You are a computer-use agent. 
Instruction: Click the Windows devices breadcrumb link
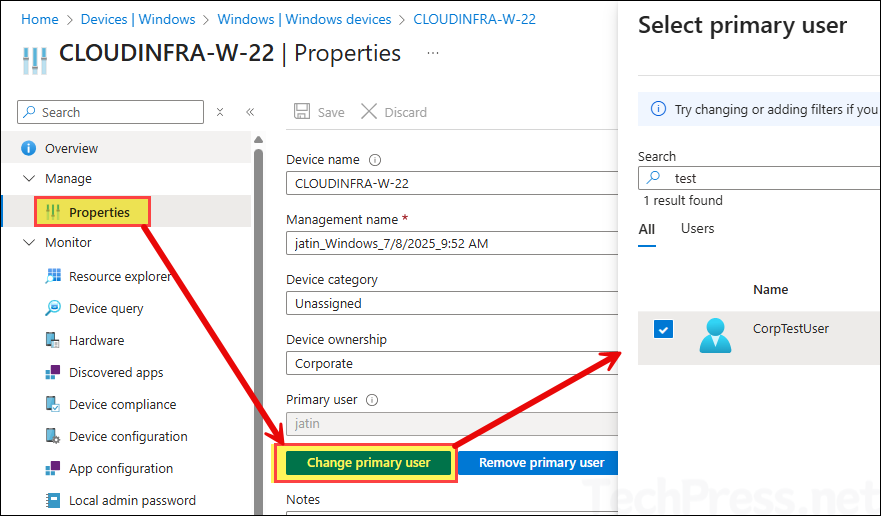tap(304, 19)
